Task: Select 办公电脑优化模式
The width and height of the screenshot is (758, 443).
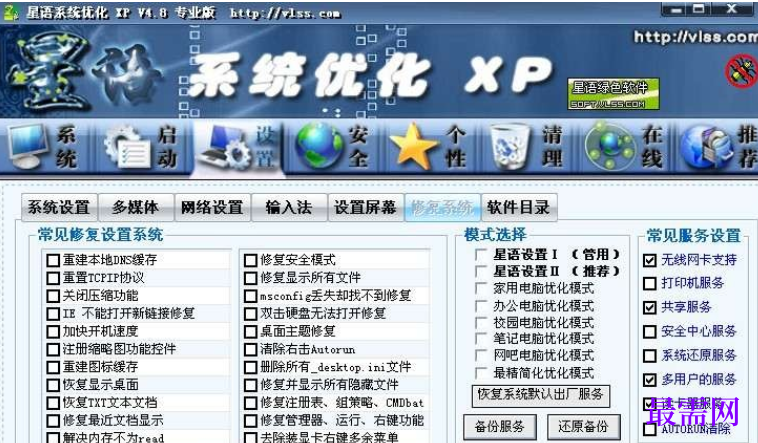Action: point(481,306)
